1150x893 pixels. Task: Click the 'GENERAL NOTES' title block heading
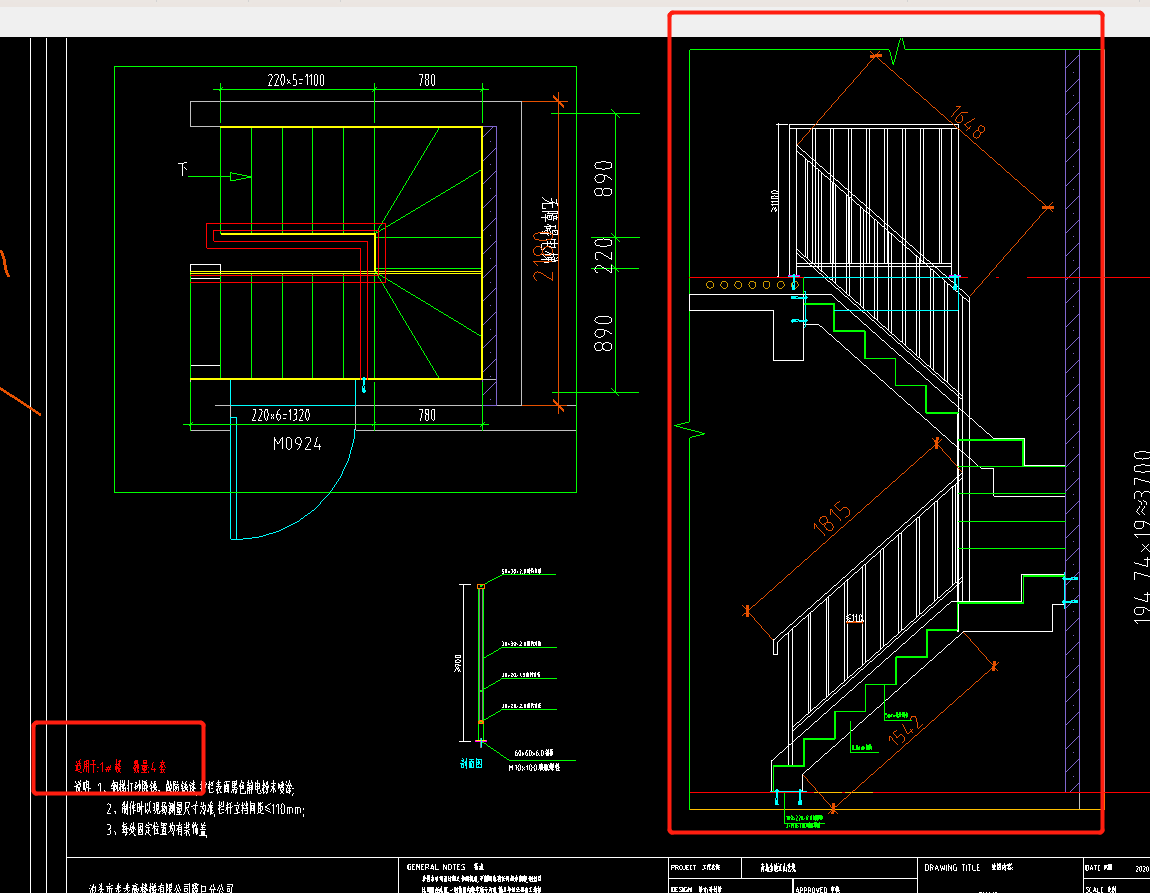pyautogui.click(x=436, y=867)
